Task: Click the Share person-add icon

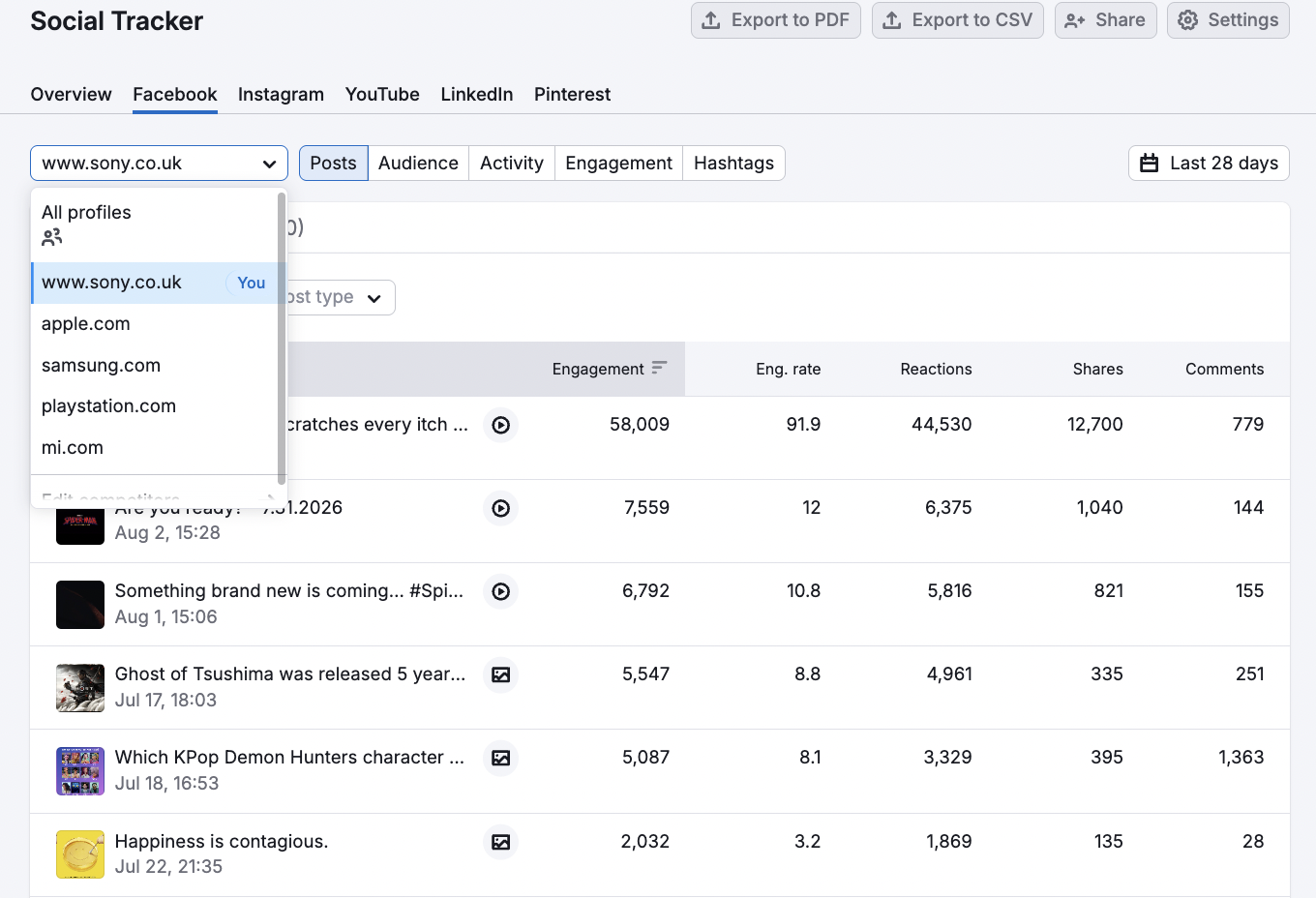Action: coord(1074,19)
